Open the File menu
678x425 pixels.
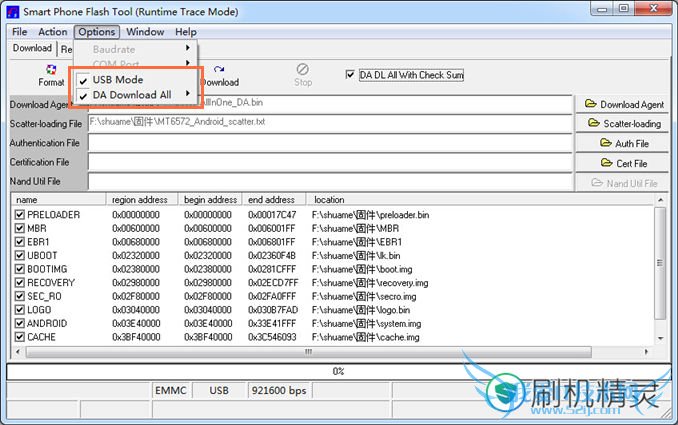coord(19,32)
